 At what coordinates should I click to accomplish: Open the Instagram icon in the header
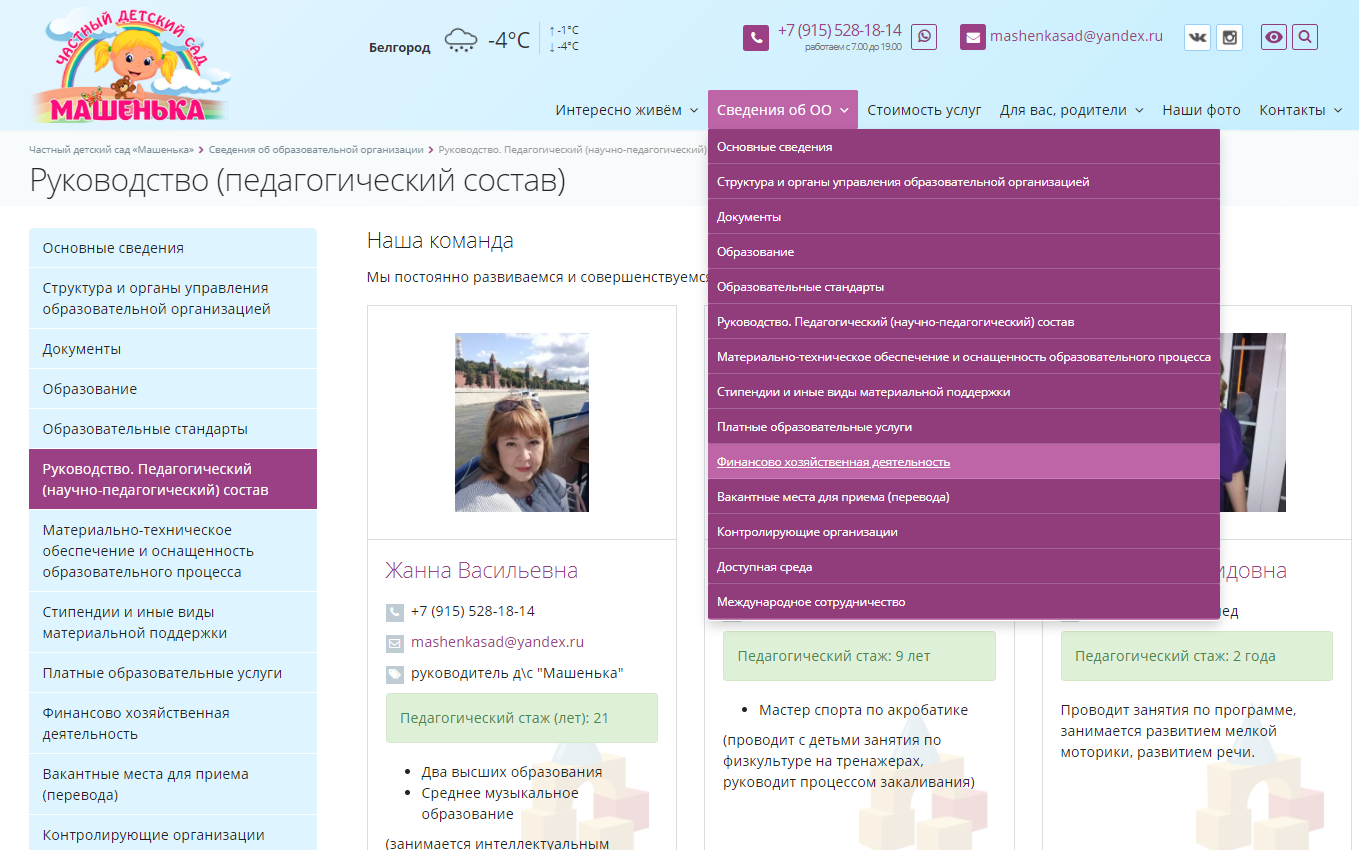coord(1229,38)
